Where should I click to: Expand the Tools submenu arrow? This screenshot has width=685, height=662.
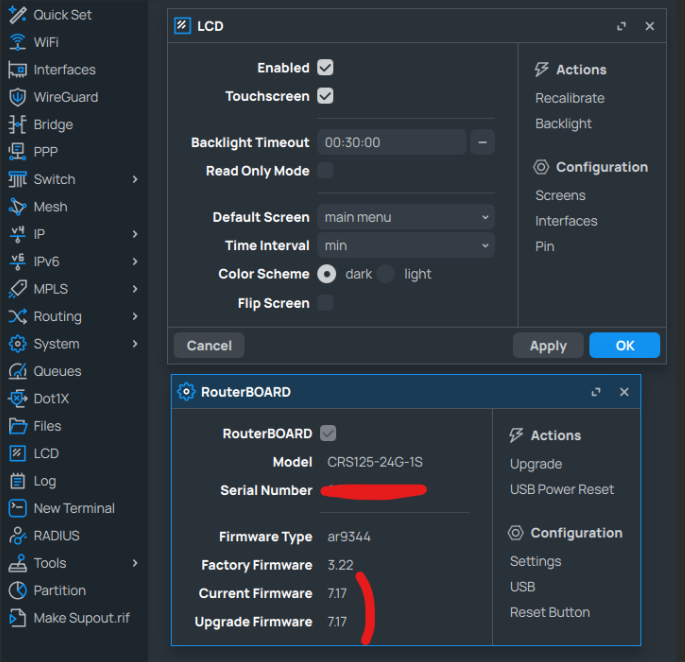(135, 563)
